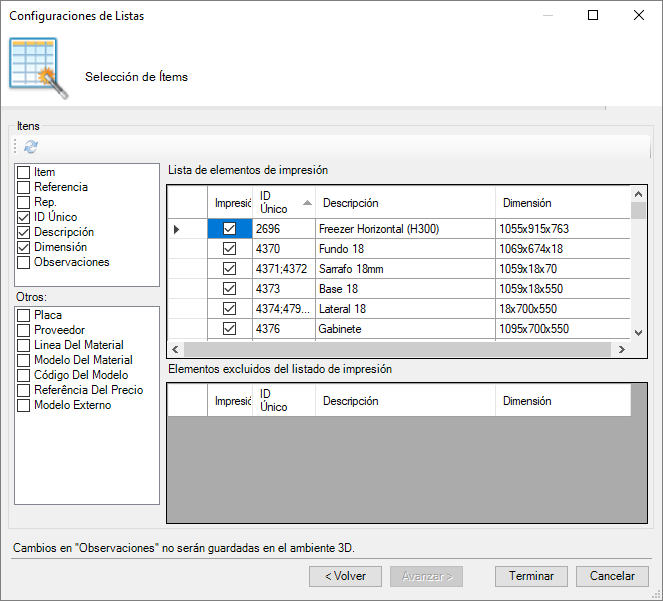Select the ID cell 4370
663x601 pixels.
click(x=284, y=249)
